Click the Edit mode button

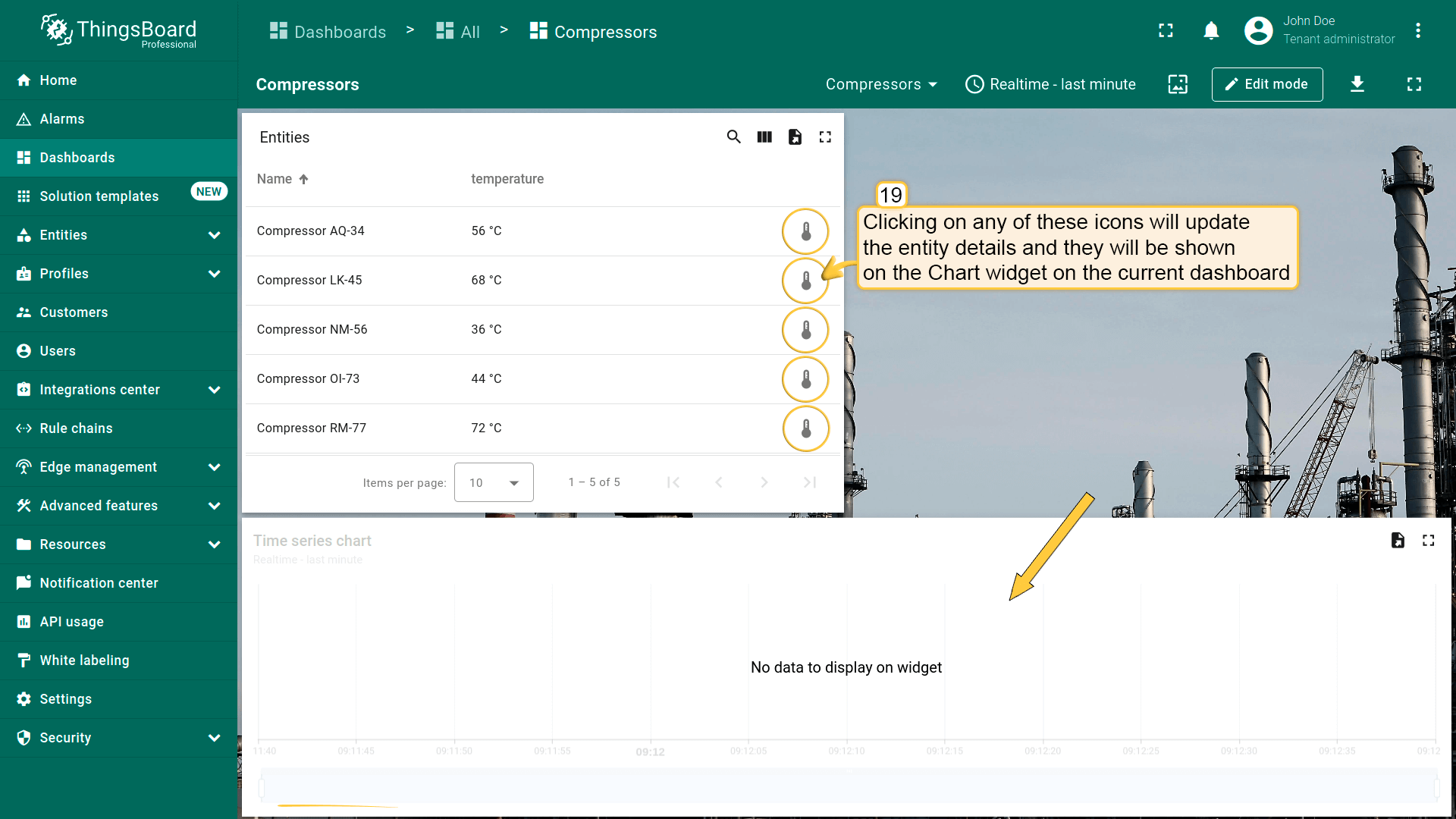click(x=1266, y=84)
